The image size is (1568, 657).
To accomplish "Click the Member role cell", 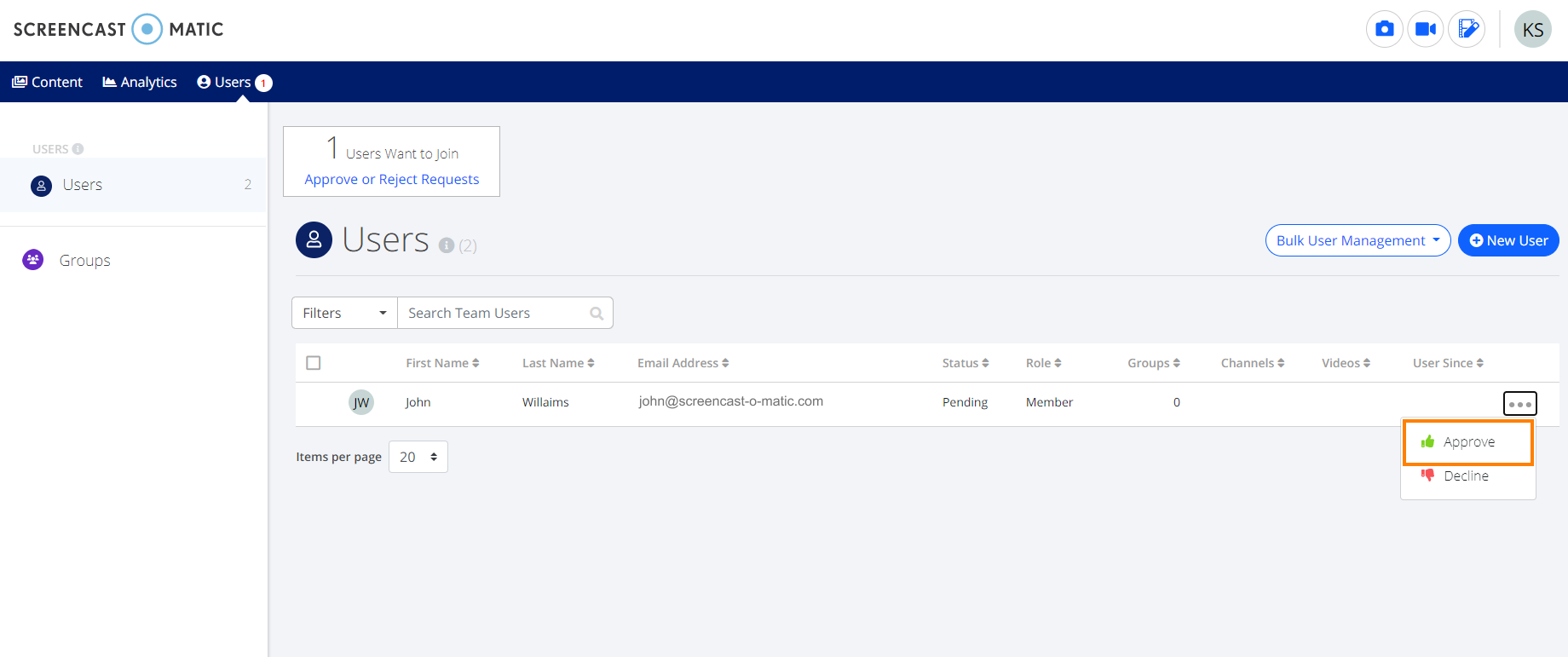I will pyautogui.click(x=1049, y=402).
